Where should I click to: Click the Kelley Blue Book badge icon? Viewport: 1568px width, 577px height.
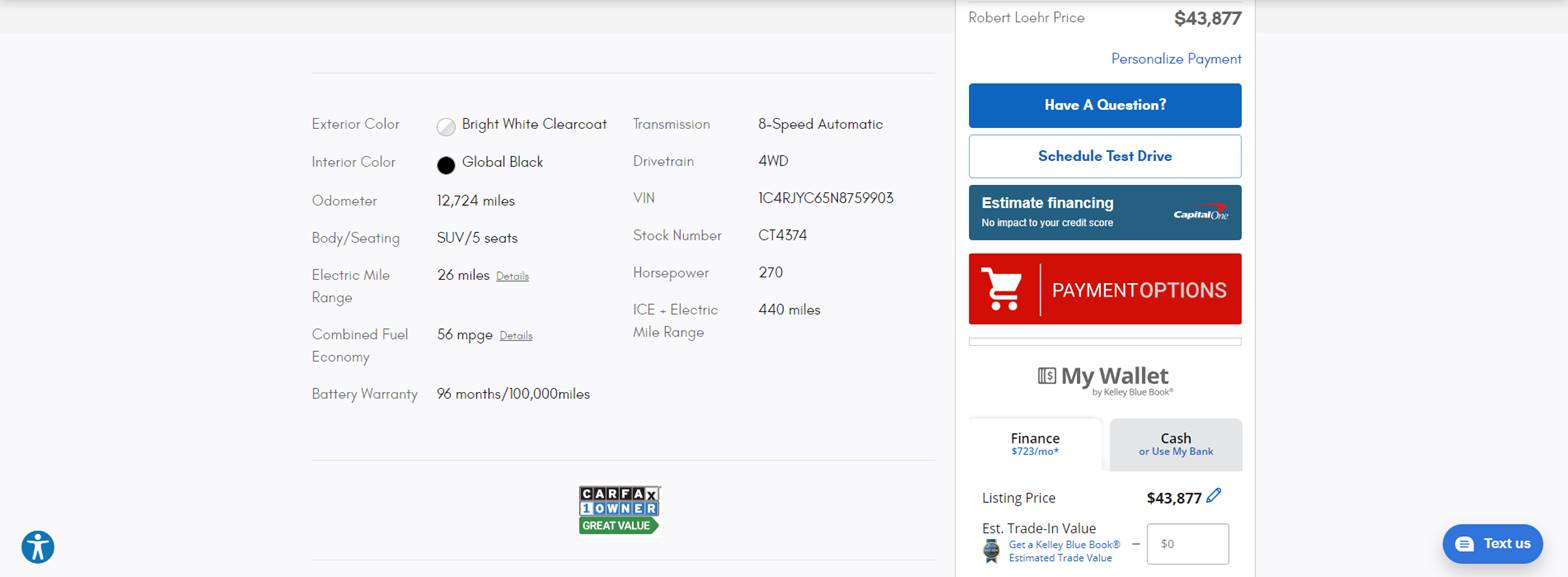pos(991,551)
